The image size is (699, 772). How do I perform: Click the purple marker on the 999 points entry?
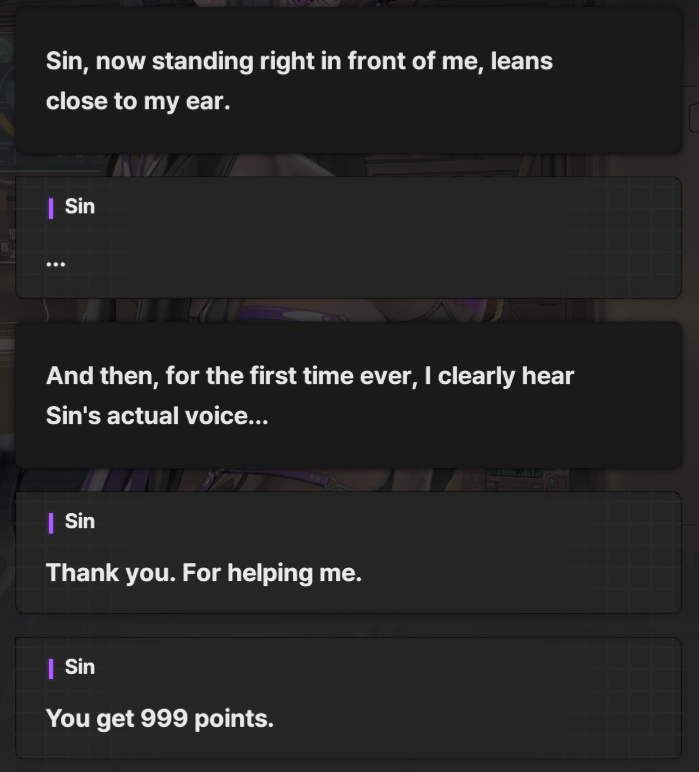(51, 669)
